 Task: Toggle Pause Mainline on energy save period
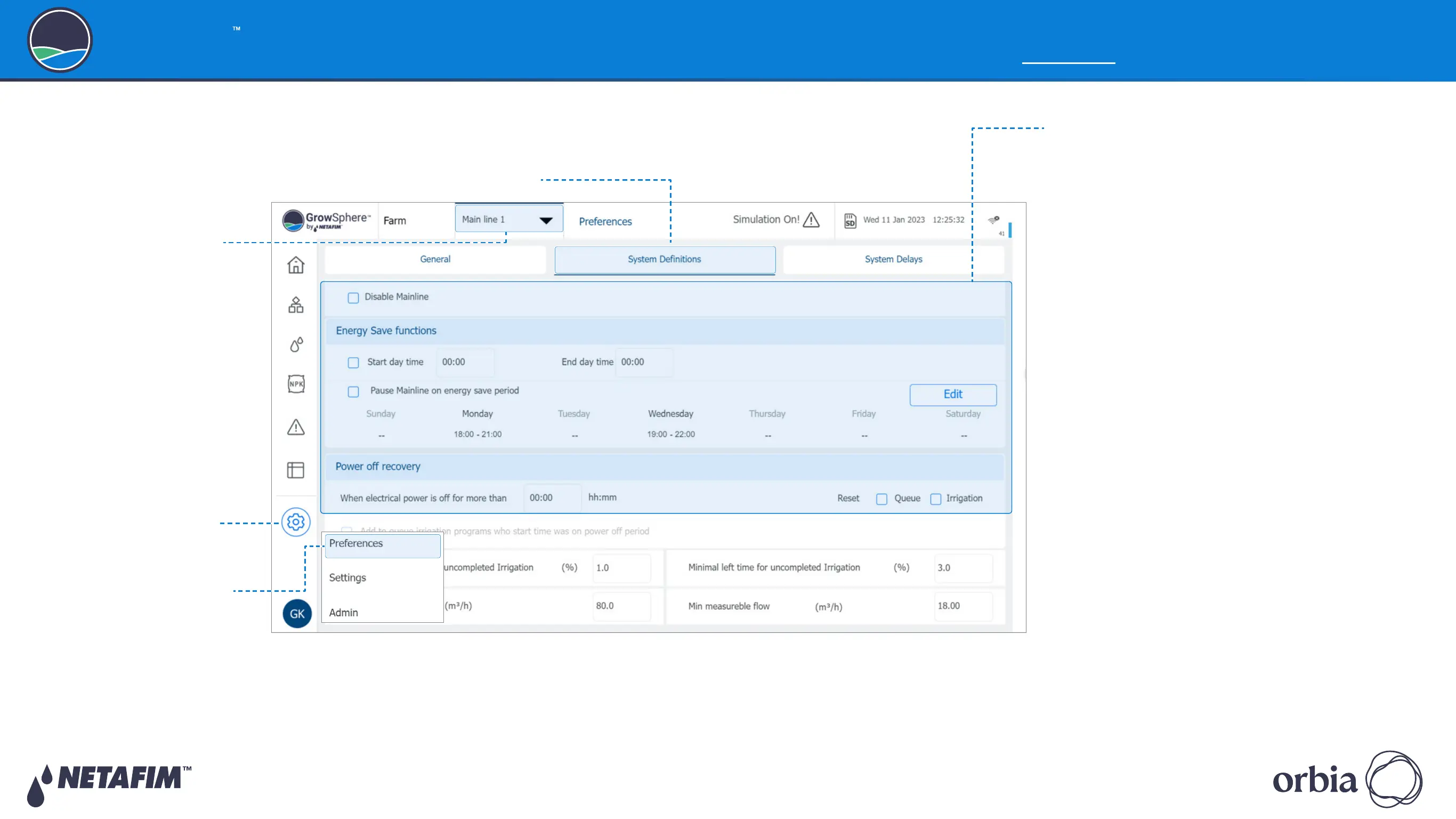(353, 391)
